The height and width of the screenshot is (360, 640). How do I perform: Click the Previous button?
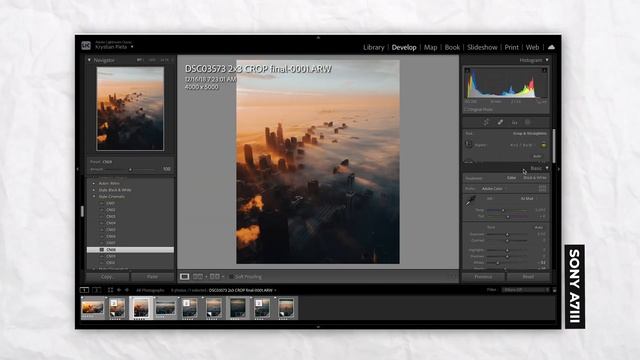pos(483,277)
